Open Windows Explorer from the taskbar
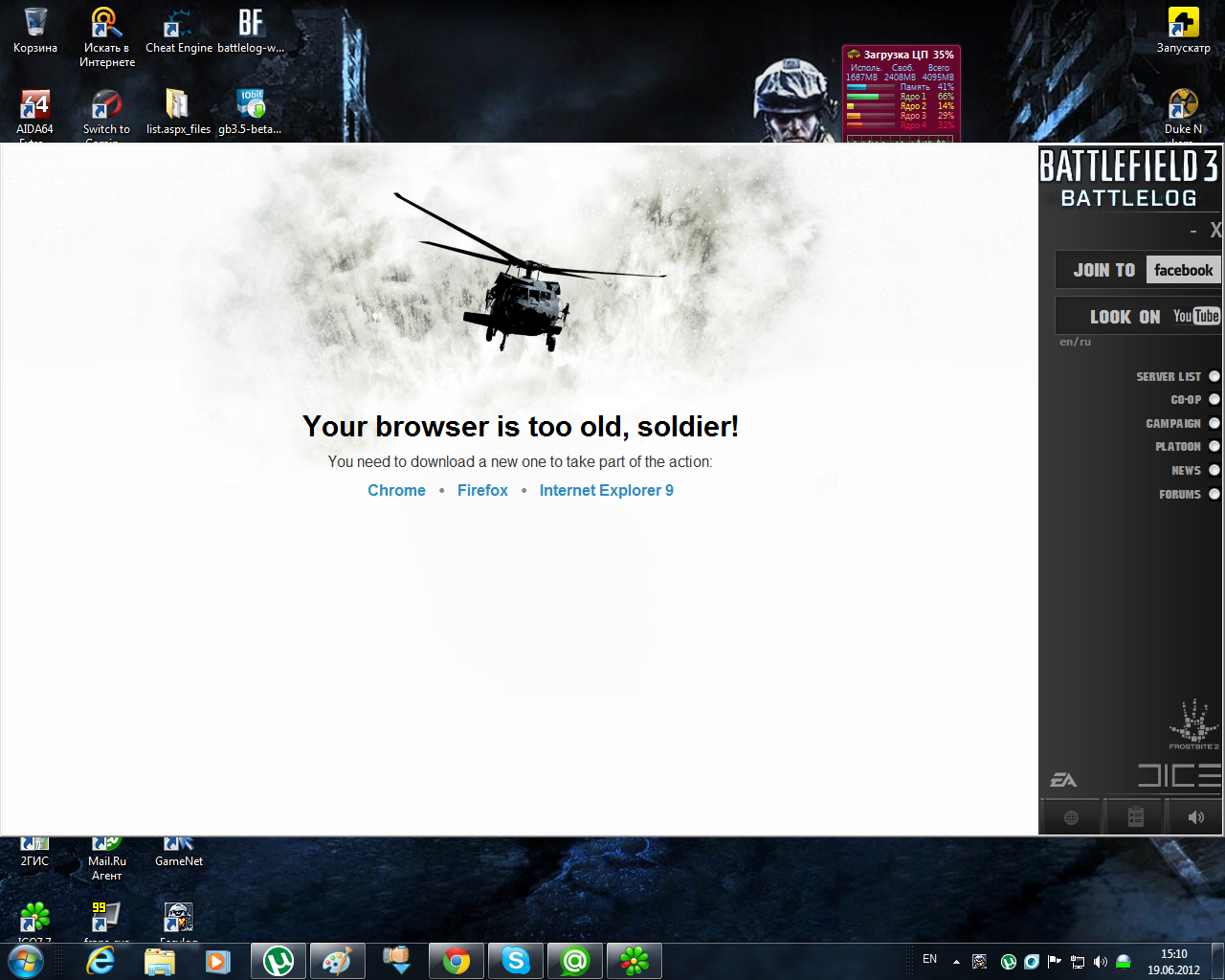 pos(159,961)
